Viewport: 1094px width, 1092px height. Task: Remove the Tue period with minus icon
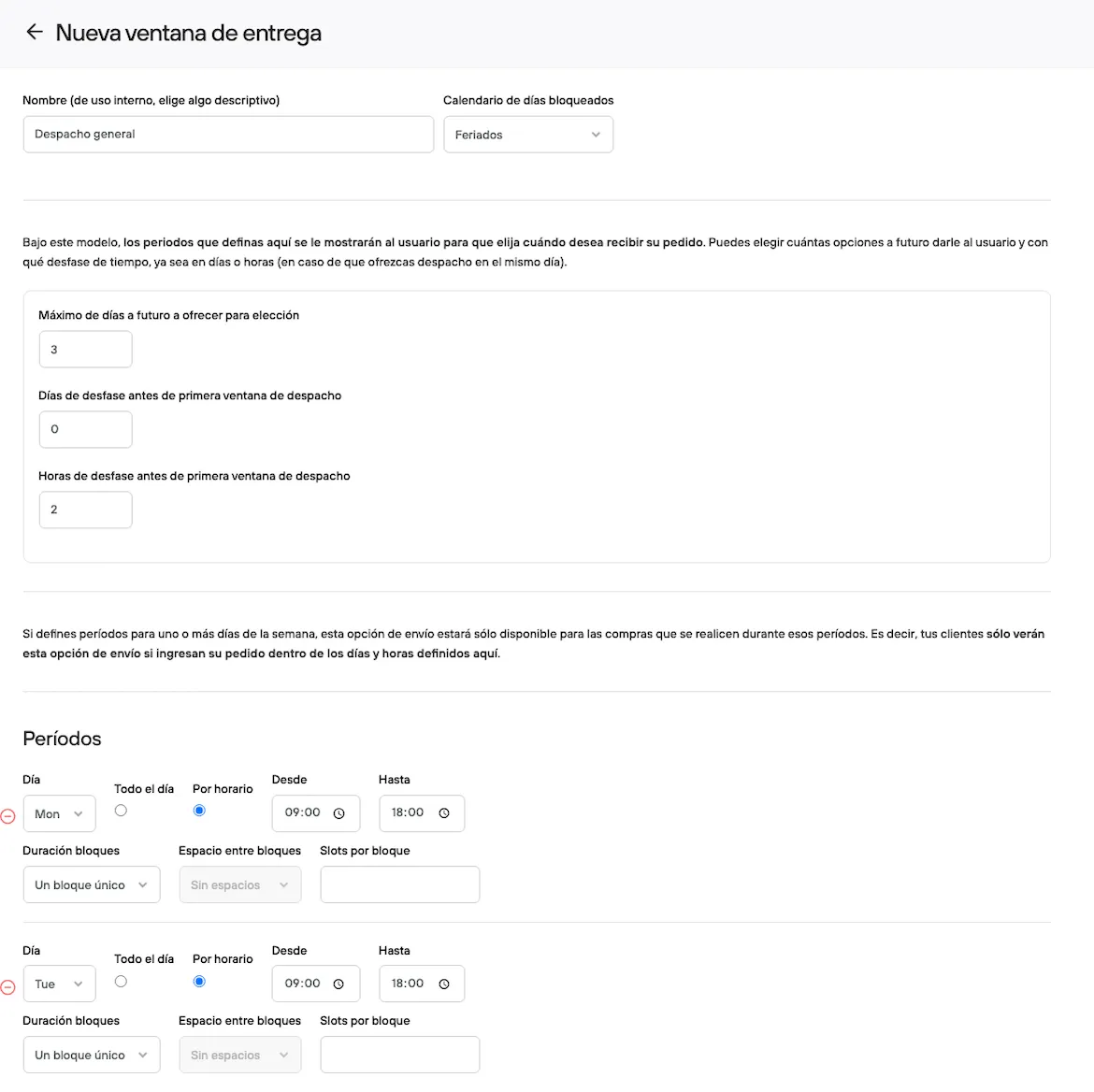[7, 987]
